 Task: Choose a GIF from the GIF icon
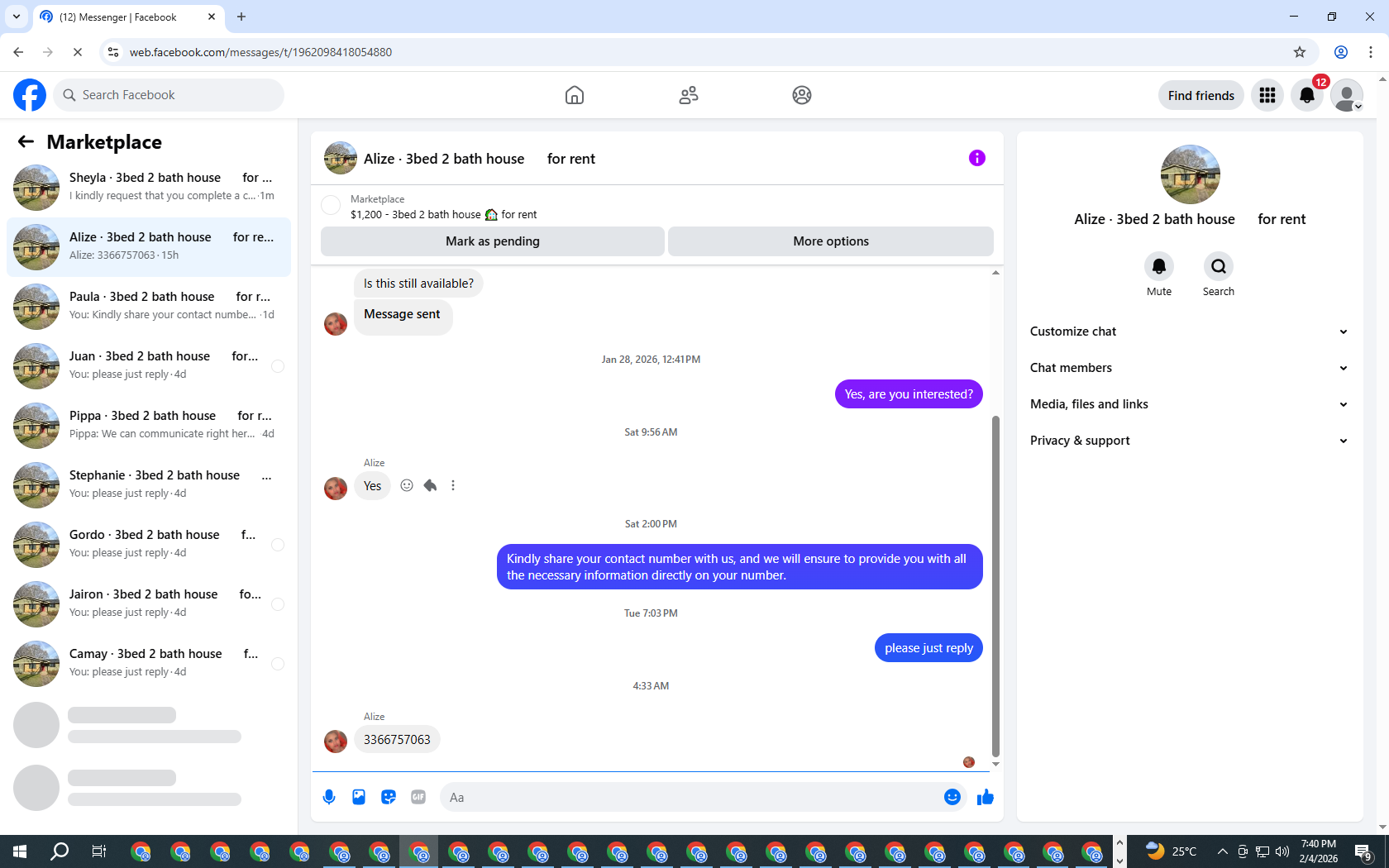click(x=418, y=797)
